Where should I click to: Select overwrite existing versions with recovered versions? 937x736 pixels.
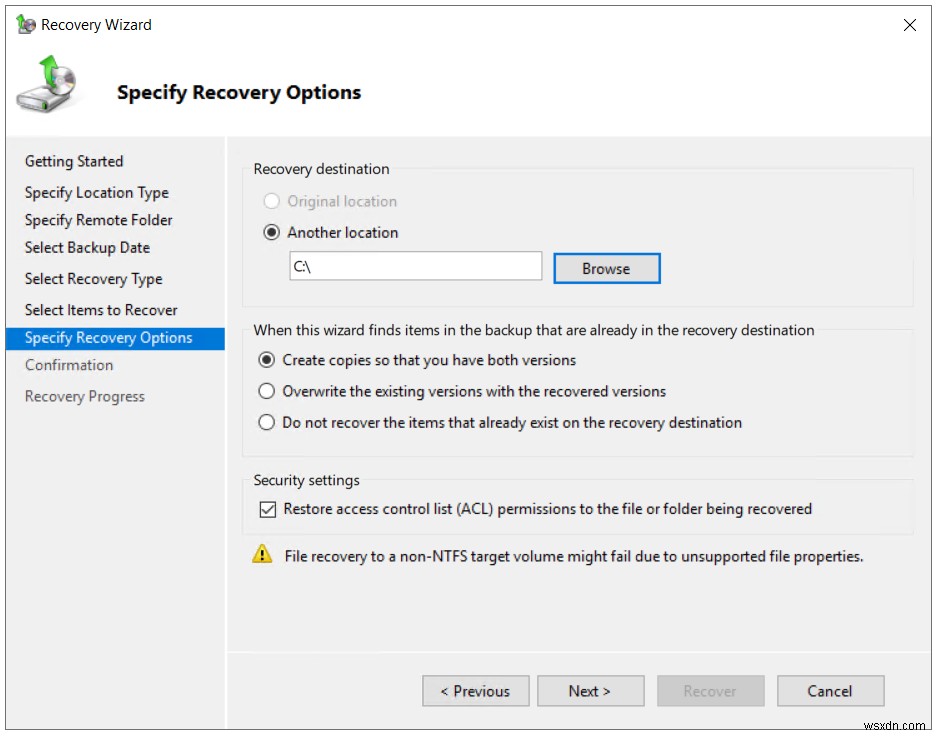(x=266, y=391)
